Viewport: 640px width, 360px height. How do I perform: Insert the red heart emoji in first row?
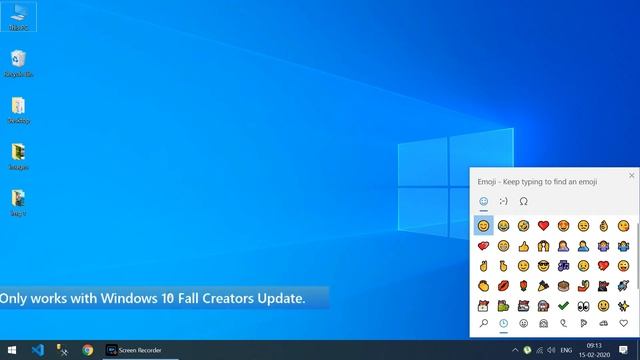(543, 226)
